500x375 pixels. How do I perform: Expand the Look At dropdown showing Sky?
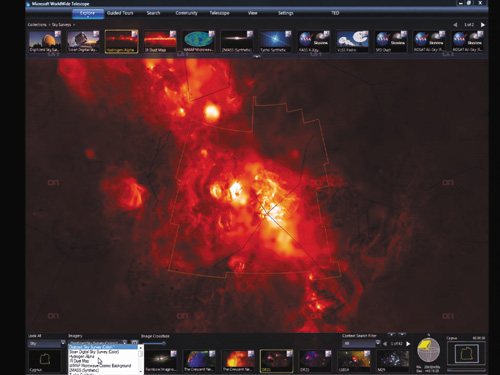tap(46, 343)
